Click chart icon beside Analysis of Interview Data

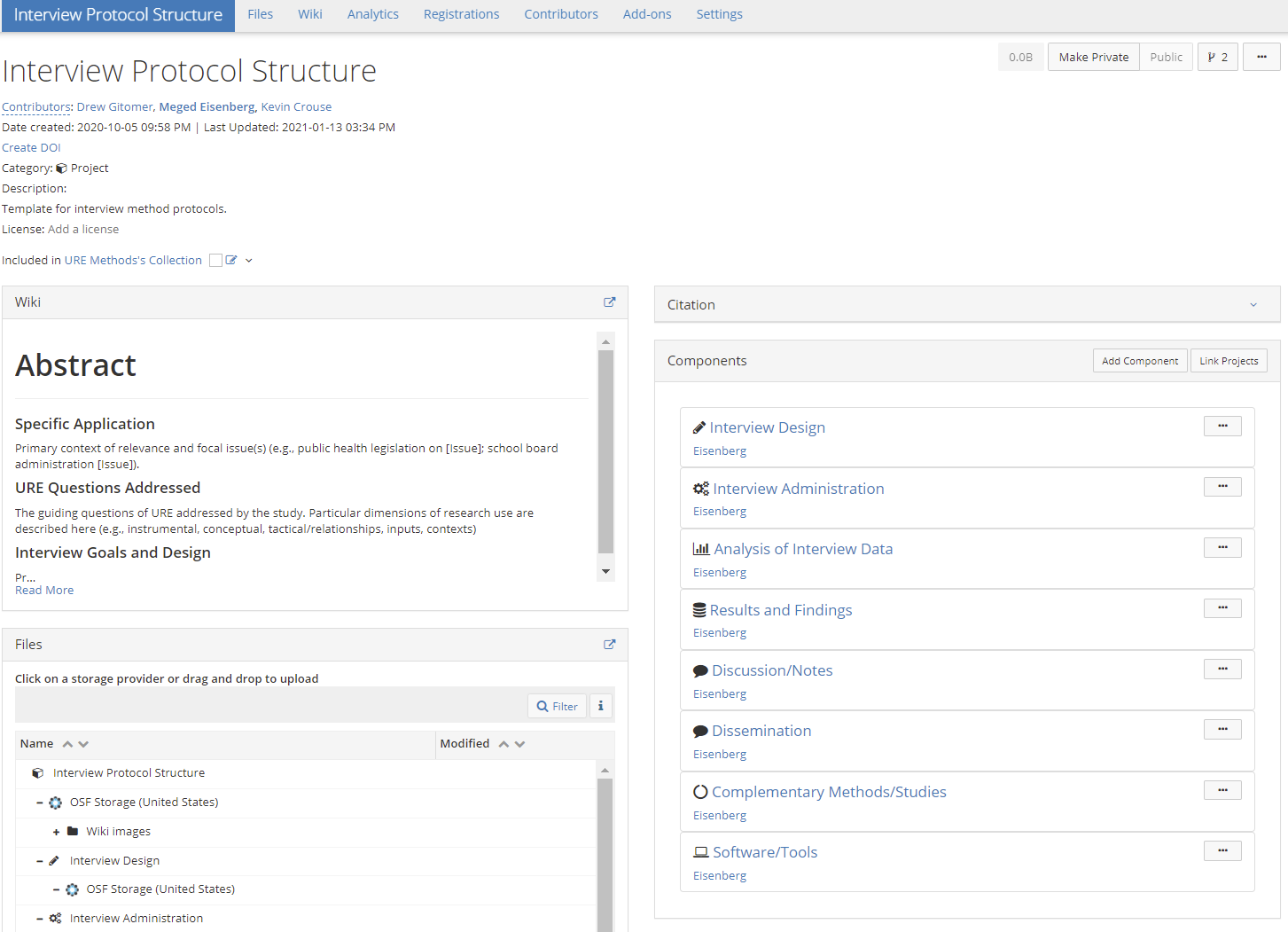point(701,550)
